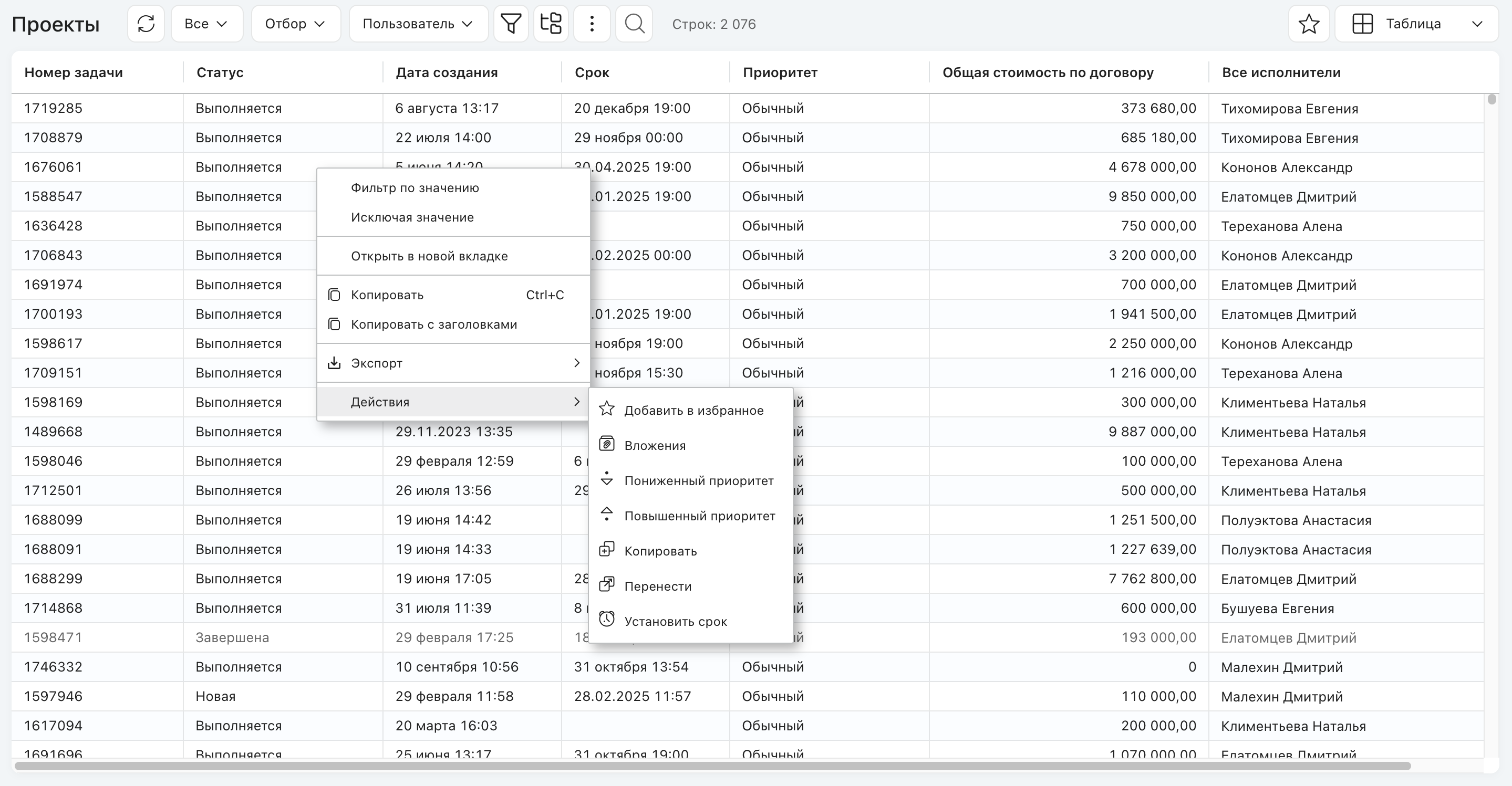Choose Пониженный приоритет

pos(691,480)
